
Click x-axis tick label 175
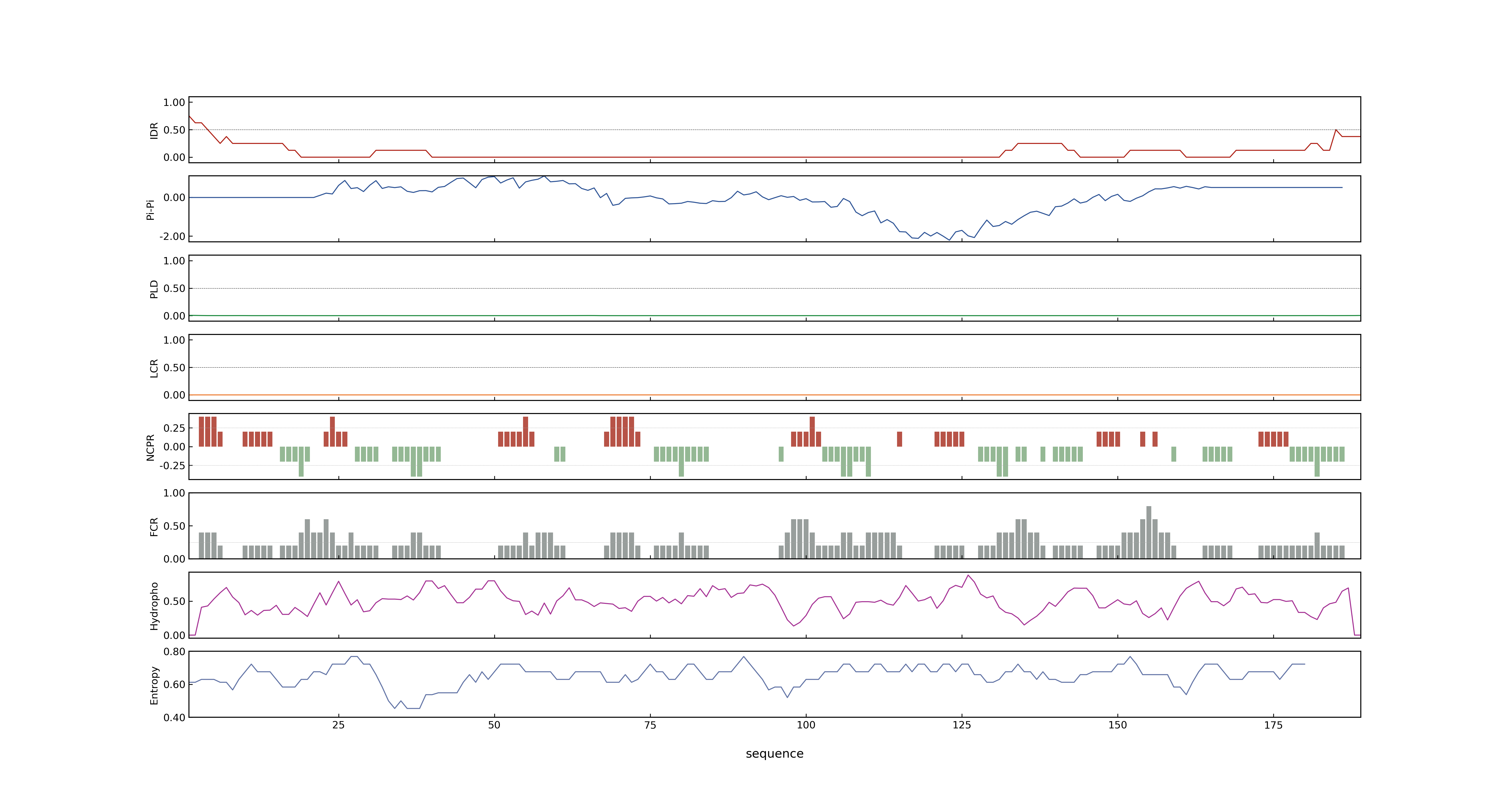1273,725
